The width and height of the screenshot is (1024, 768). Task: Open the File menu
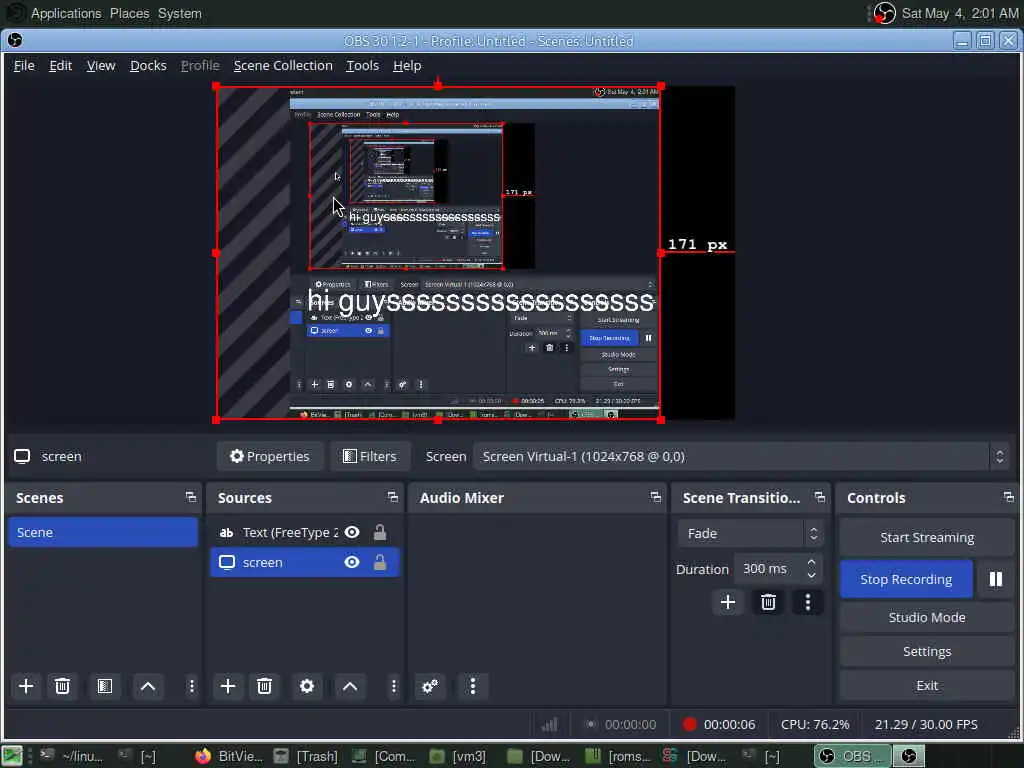[24, 65]
